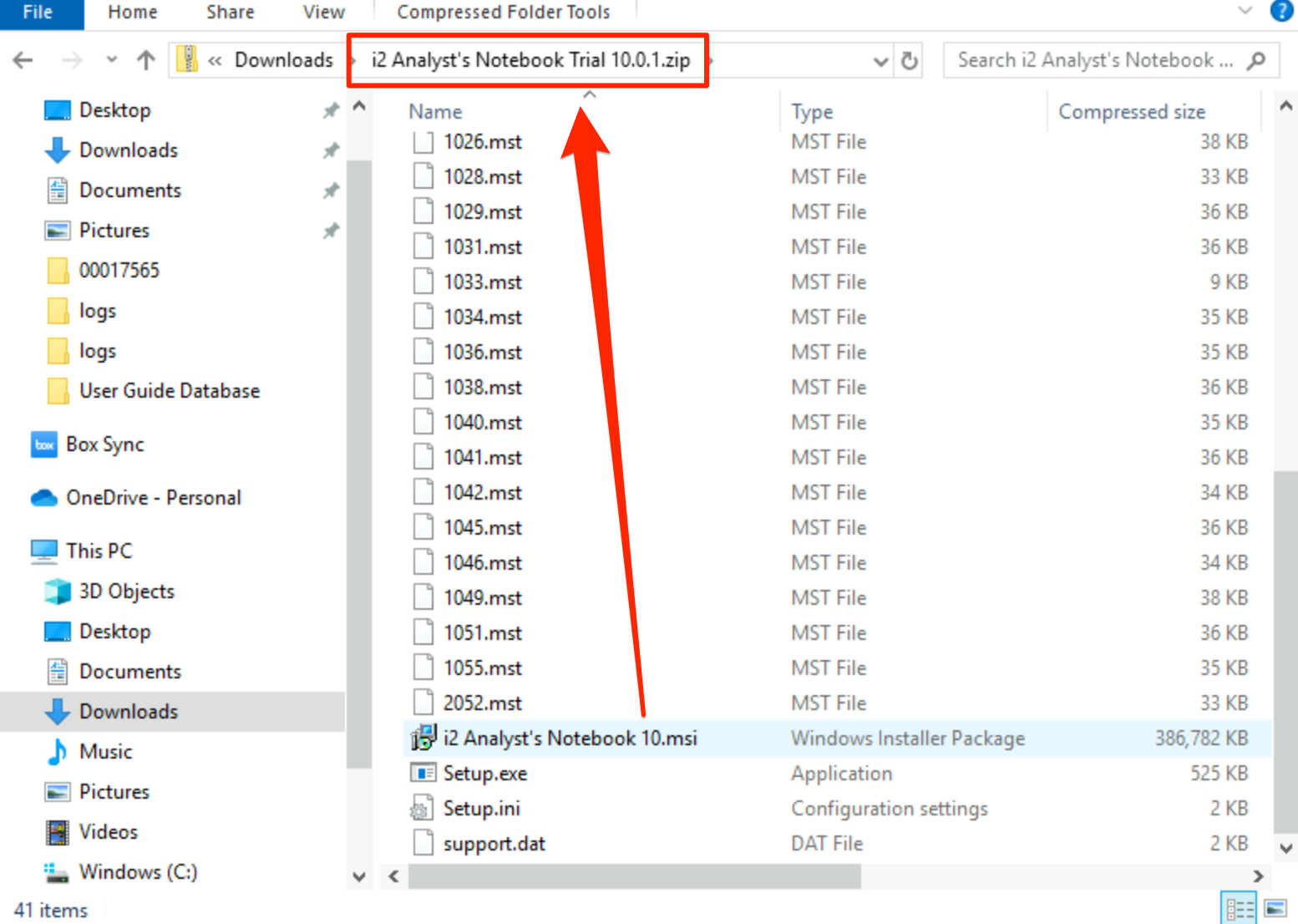Click the refresh icon in the address bar

[x=910, y=59]
